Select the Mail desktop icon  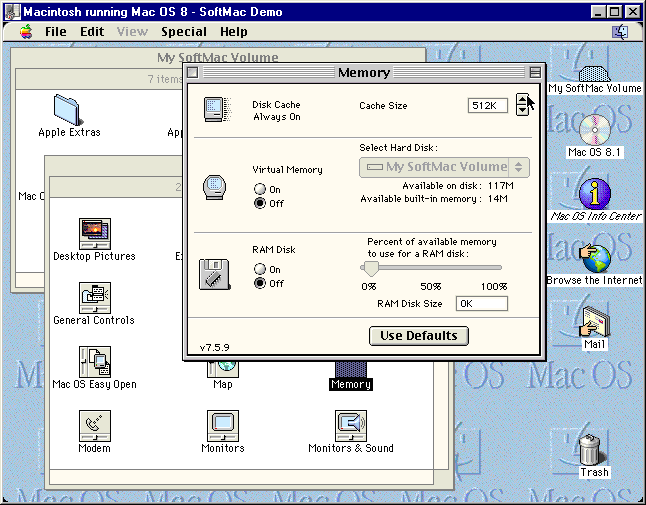pyautogui.click(x=595, y=322)
